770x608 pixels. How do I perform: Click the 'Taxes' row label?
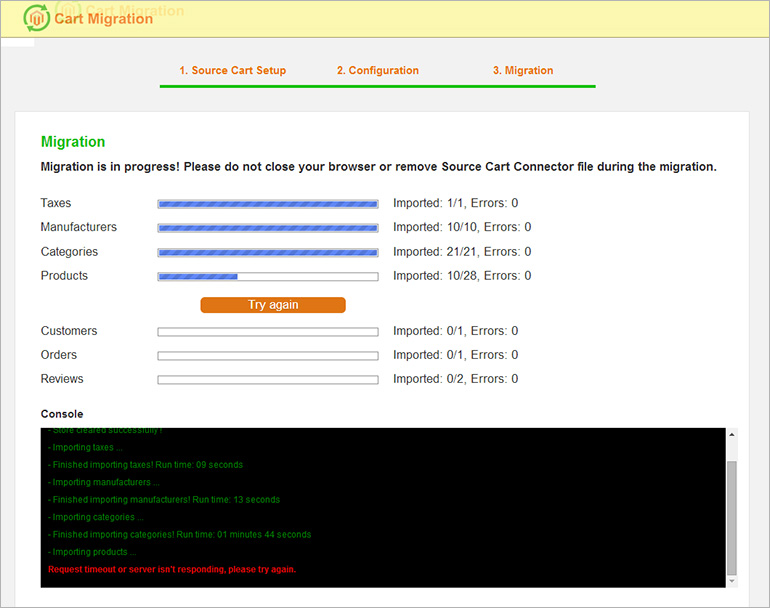[55, 203]
